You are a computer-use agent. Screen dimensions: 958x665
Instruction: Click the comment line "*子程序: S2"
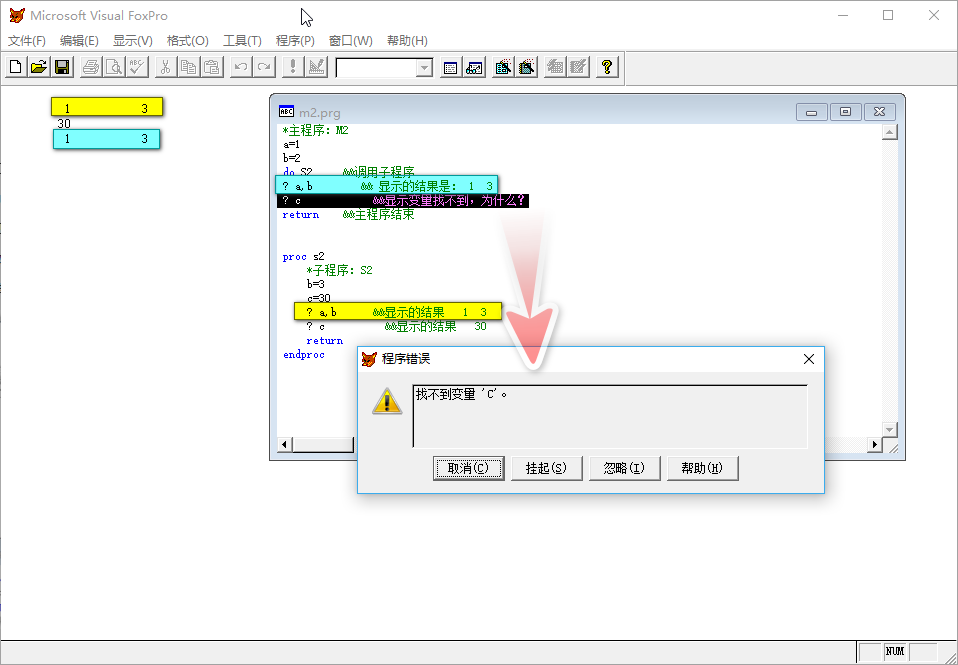coord(340,270)
